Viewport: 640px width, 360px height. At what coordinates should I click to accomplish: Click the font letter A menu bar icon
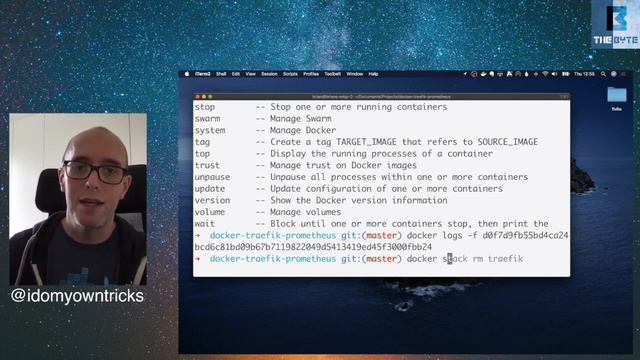(x=509, y=74)
